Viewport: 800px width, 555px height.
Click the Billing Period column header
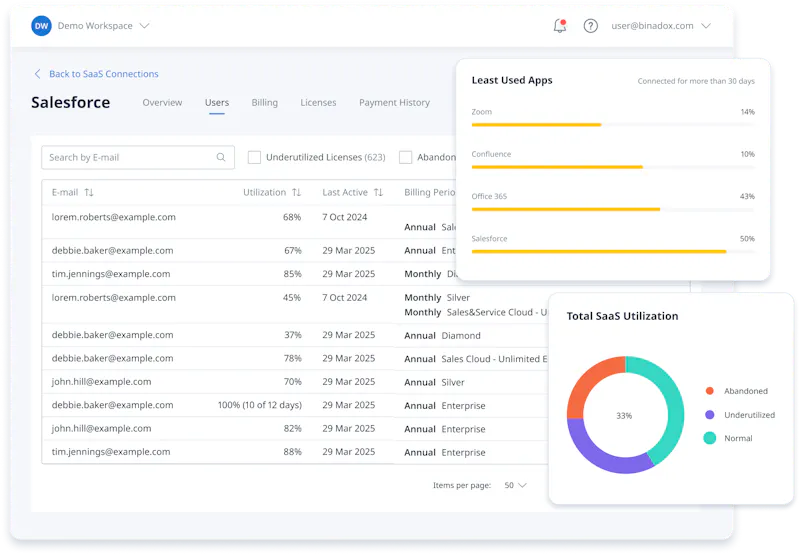(430, 192)
